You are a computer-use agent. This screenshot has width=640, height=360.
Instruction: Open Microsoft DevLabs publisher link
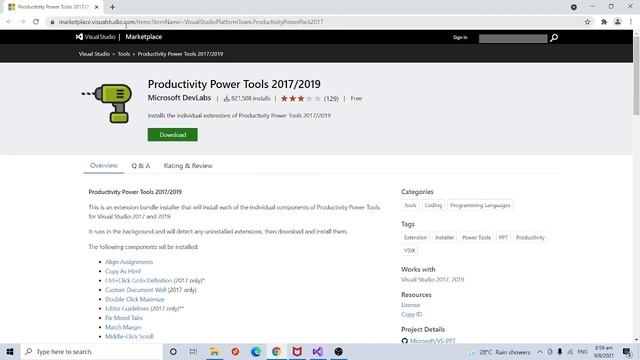pos(179,98)
